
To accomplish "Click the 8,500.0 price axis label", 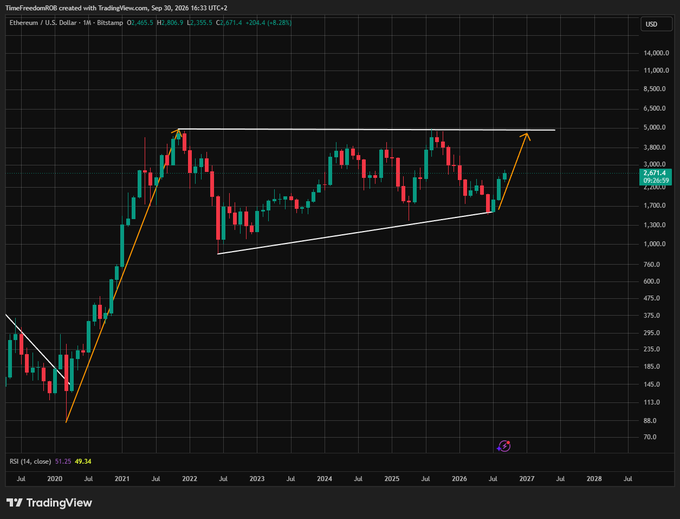I will pyautogui.click(x=654, y=89).
